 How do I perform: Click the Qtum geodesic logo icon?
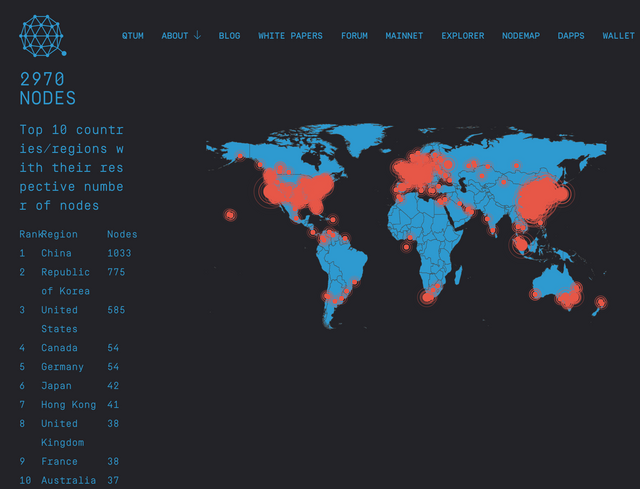pyautogui.click(x=42, y=36)
